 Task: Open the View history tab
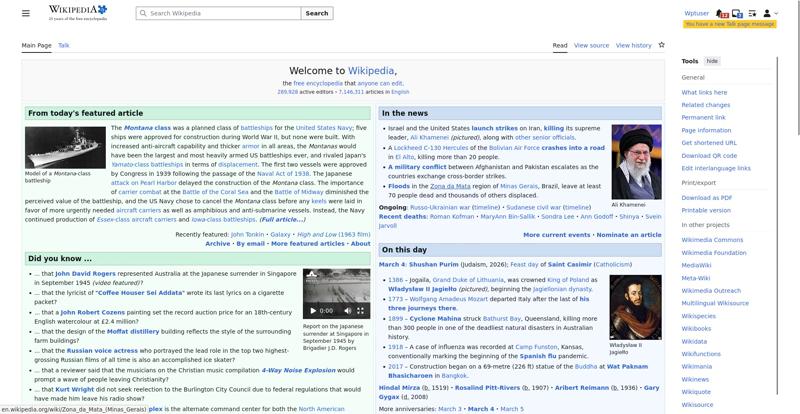(x=633, y=45)
